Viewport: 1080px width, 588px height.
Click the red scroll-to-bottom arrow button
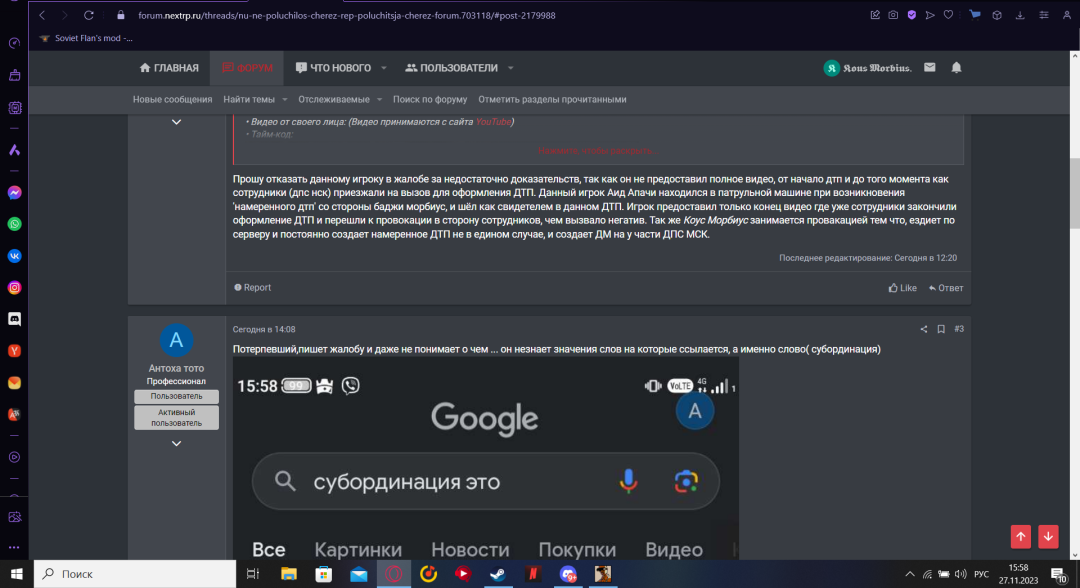pos(1048,536)
